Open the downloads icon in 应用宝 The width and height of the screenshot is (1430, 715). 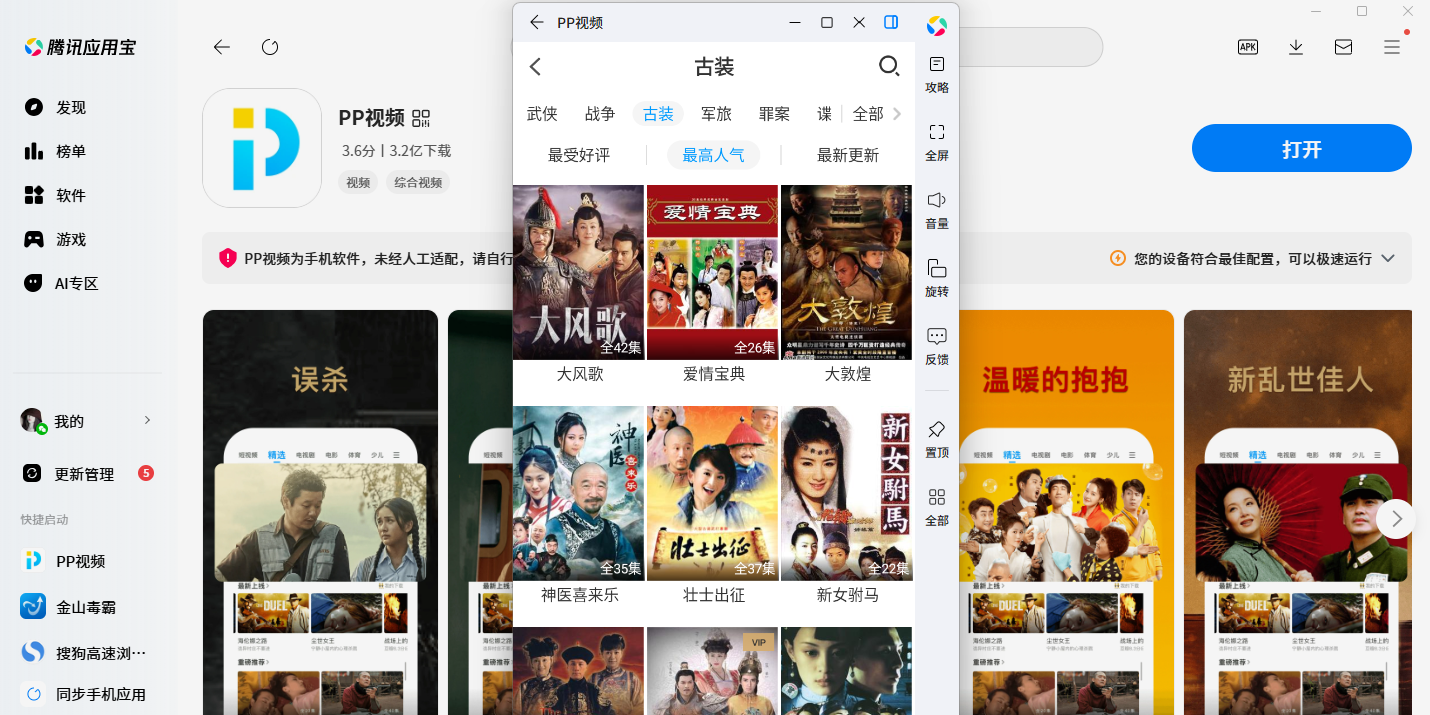(x=1296, y=47)
